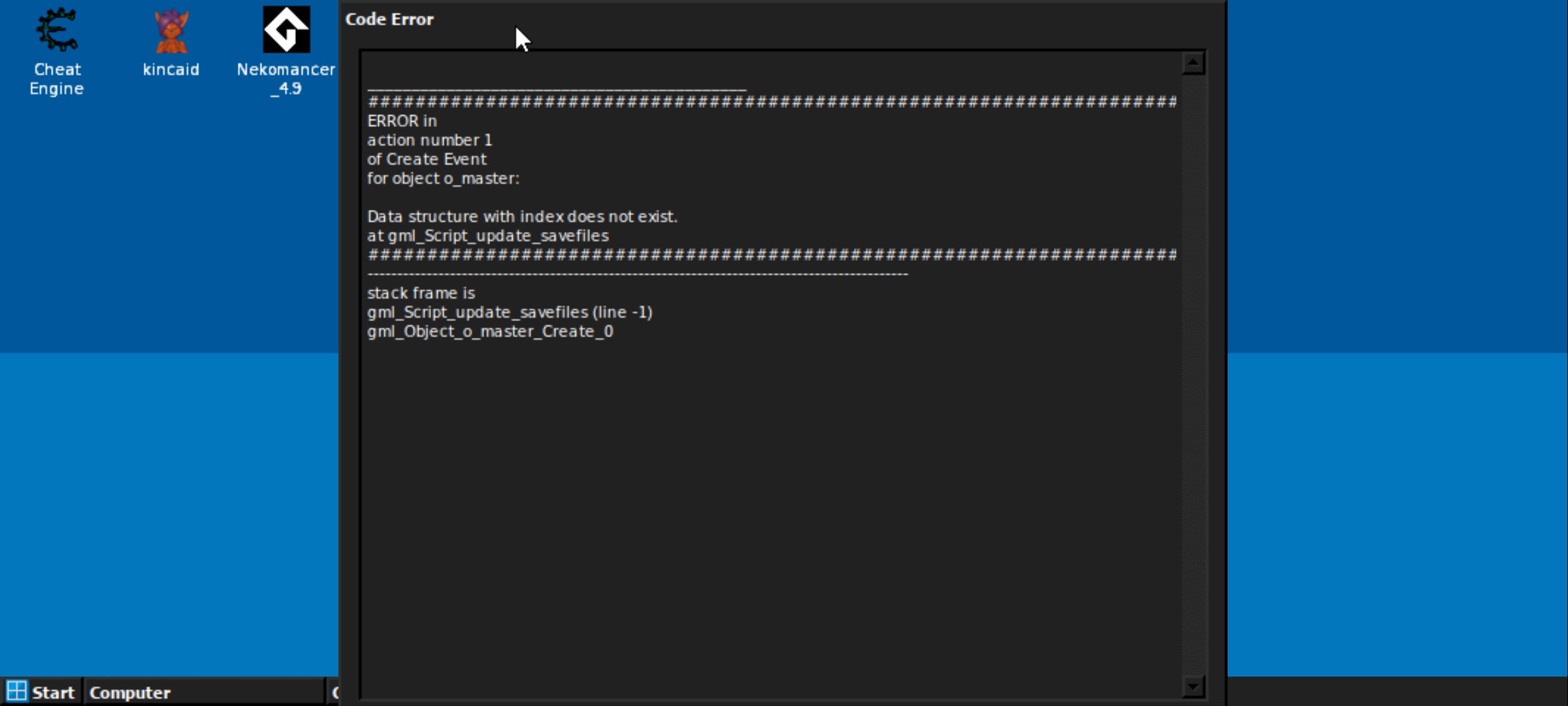Click 'gml_Script_update_savefiles (line -1)' stack line
This screenshot has height=706, width=1568.
(510, 312)
